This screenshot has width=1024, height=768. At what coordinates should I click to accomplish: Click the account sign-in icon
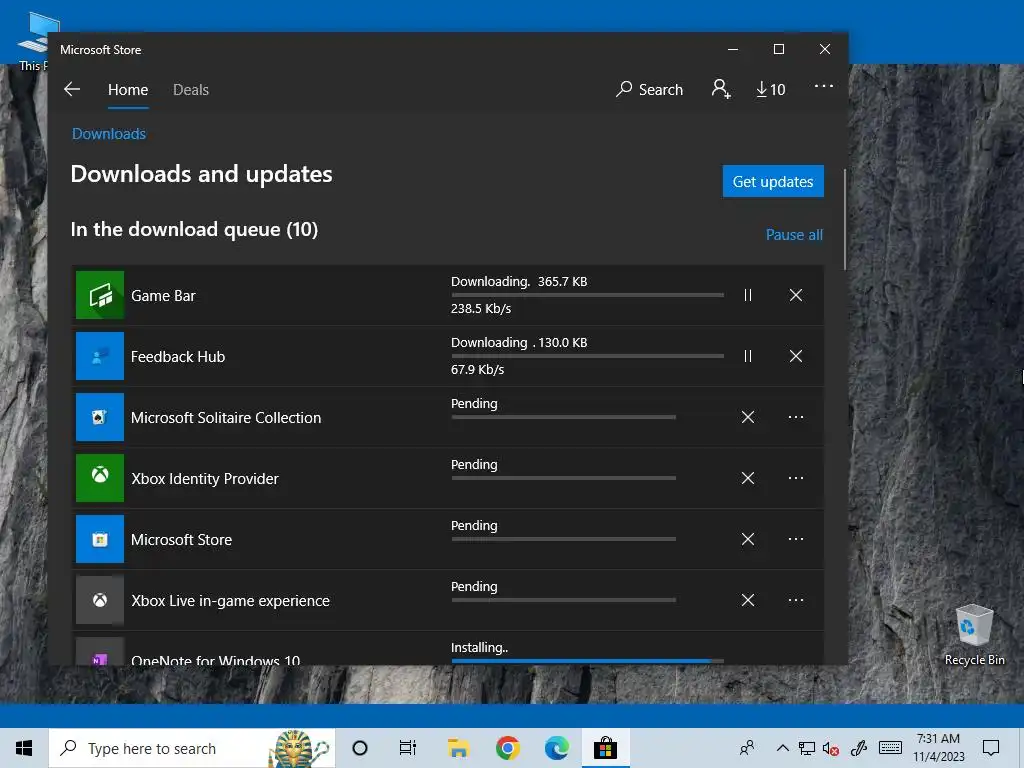tap(720, 89)
